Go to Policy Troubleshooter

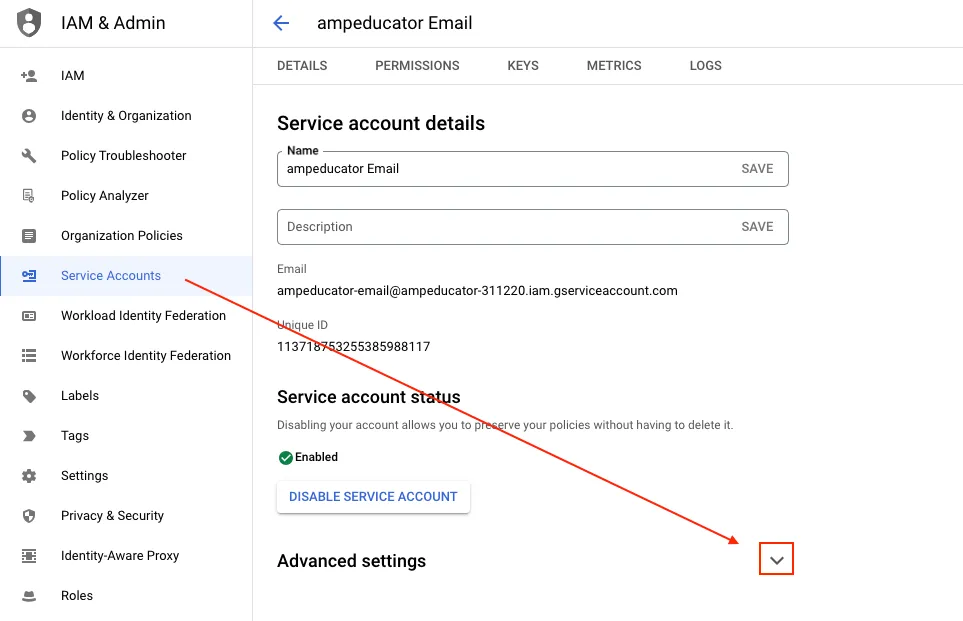[126, 156]
